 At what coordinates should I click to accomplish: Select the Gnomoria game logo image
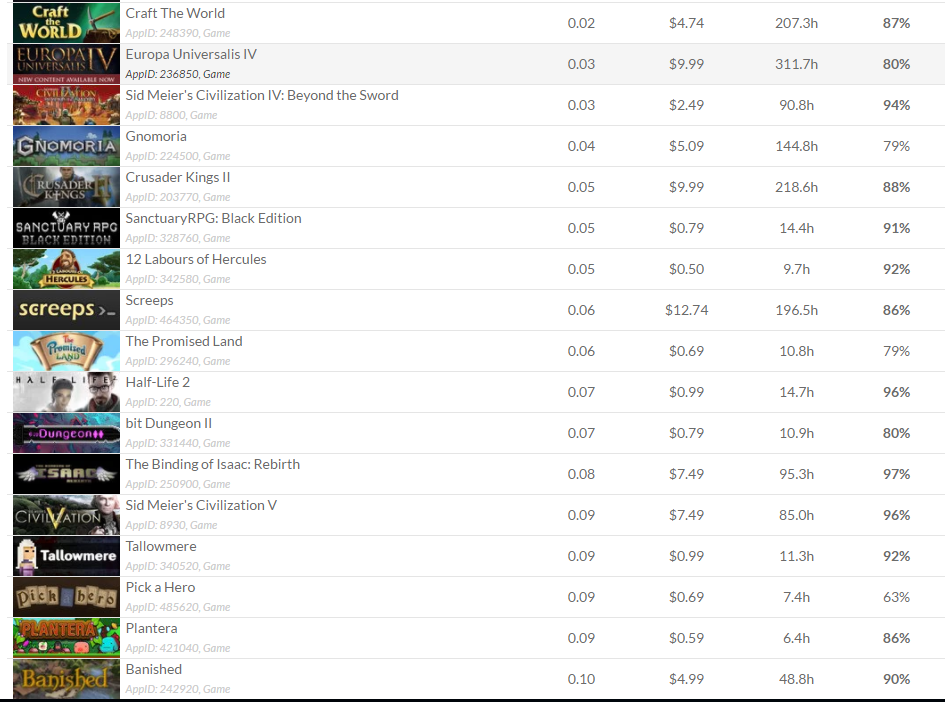(66, 146)
